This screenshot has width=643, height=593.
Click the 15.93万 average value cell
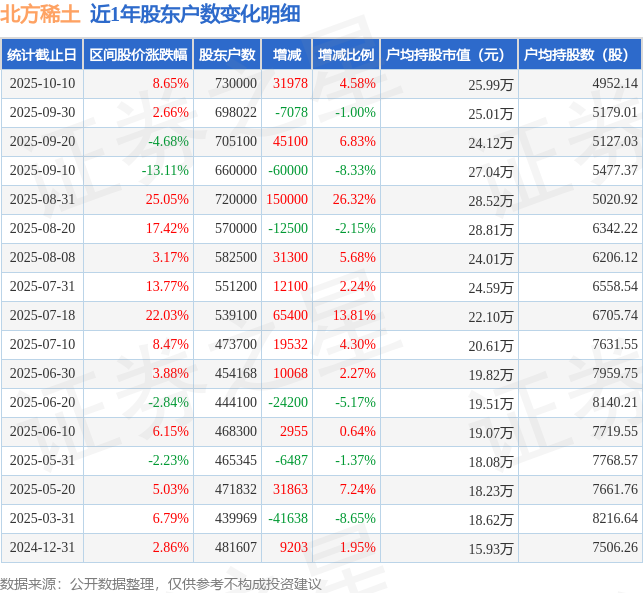pyautogui.click(x=449, y=547)
